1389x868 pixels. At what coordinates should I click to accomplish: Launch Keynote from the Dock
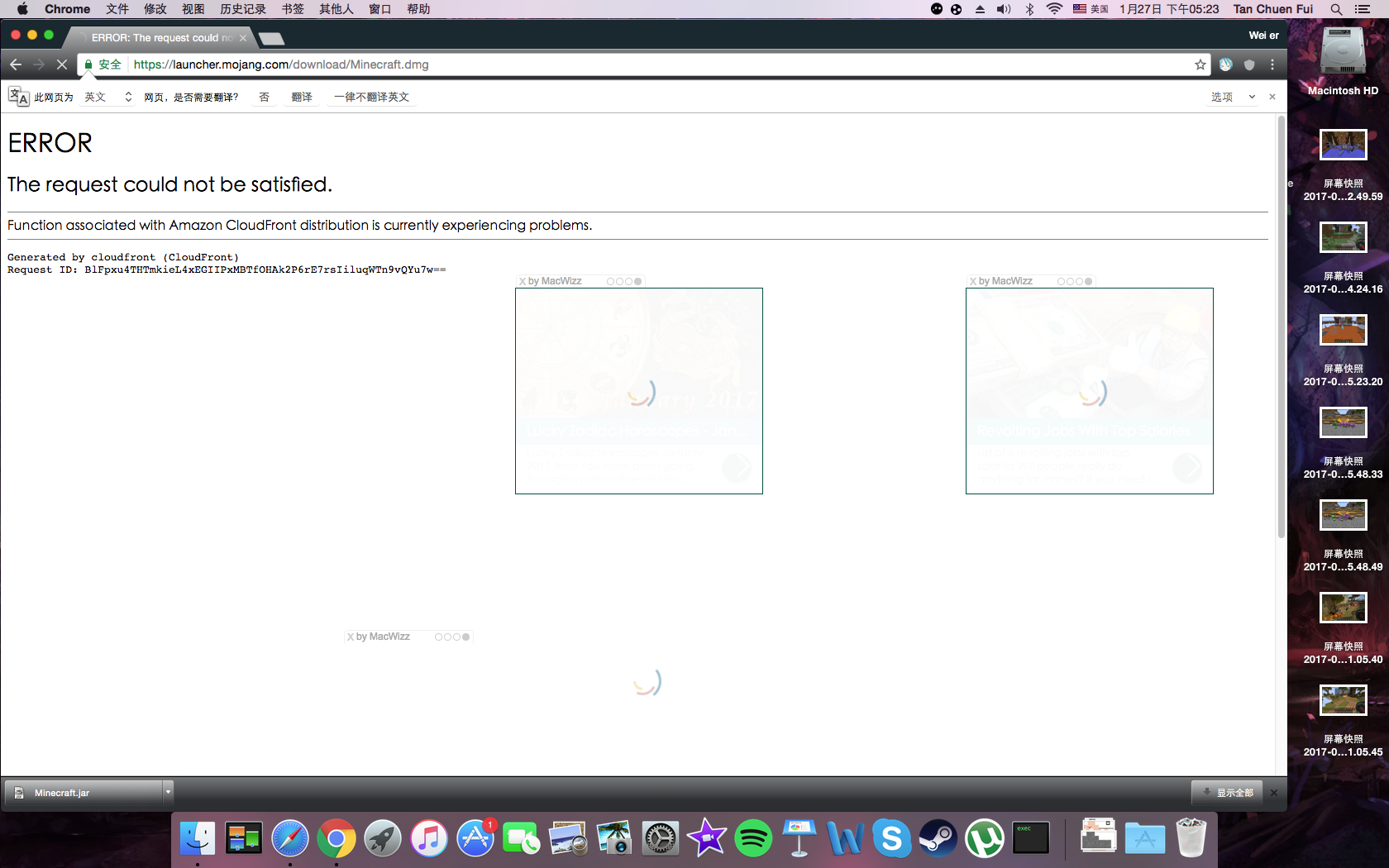pos(800,839)
